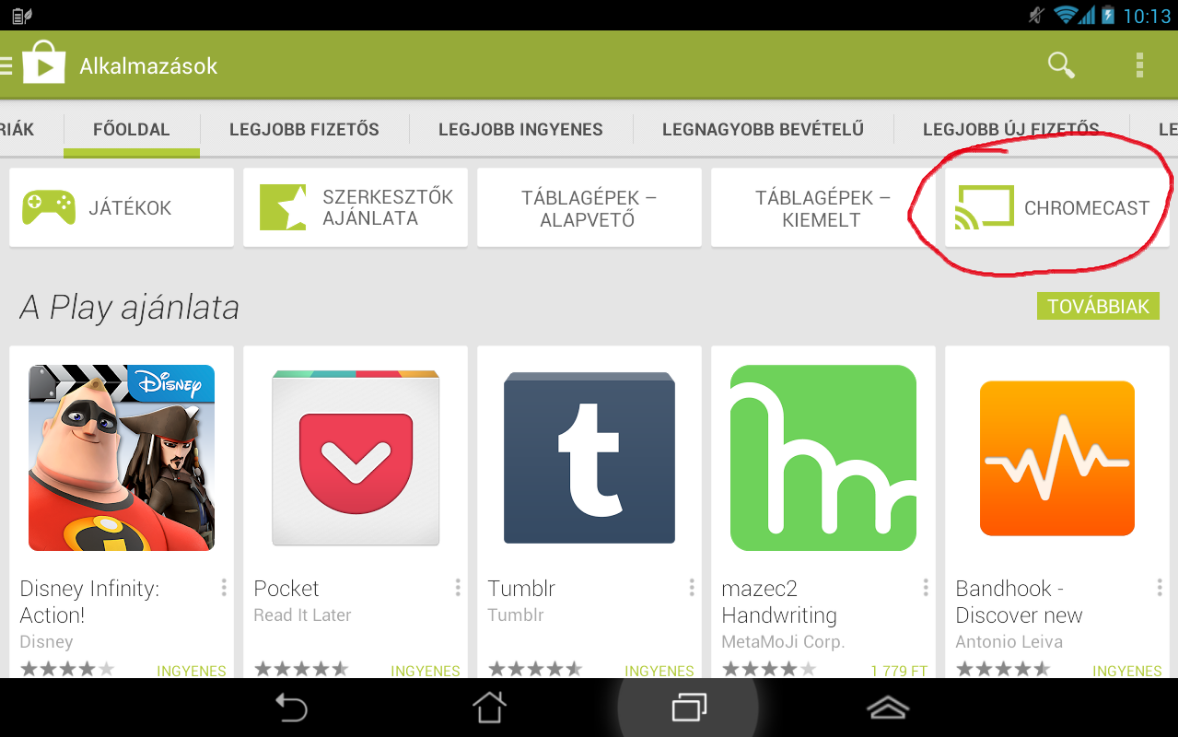The width and height of the screenshot is (1178, 737).
Task: Expand the Disney Infinity card overflow dots
Action: (x=224, y=587)
